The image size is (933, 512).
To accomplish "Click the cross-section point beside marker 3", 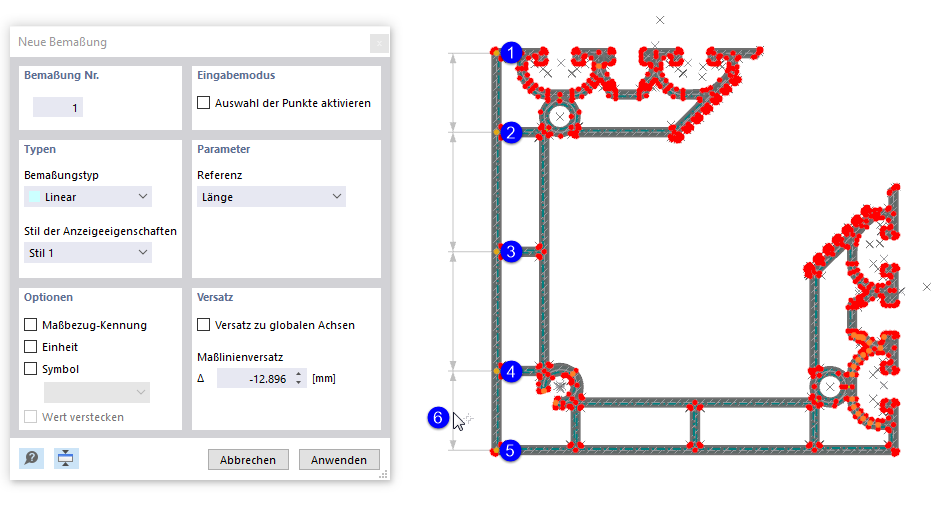I will pyautogui.click(x=495, y=251).
